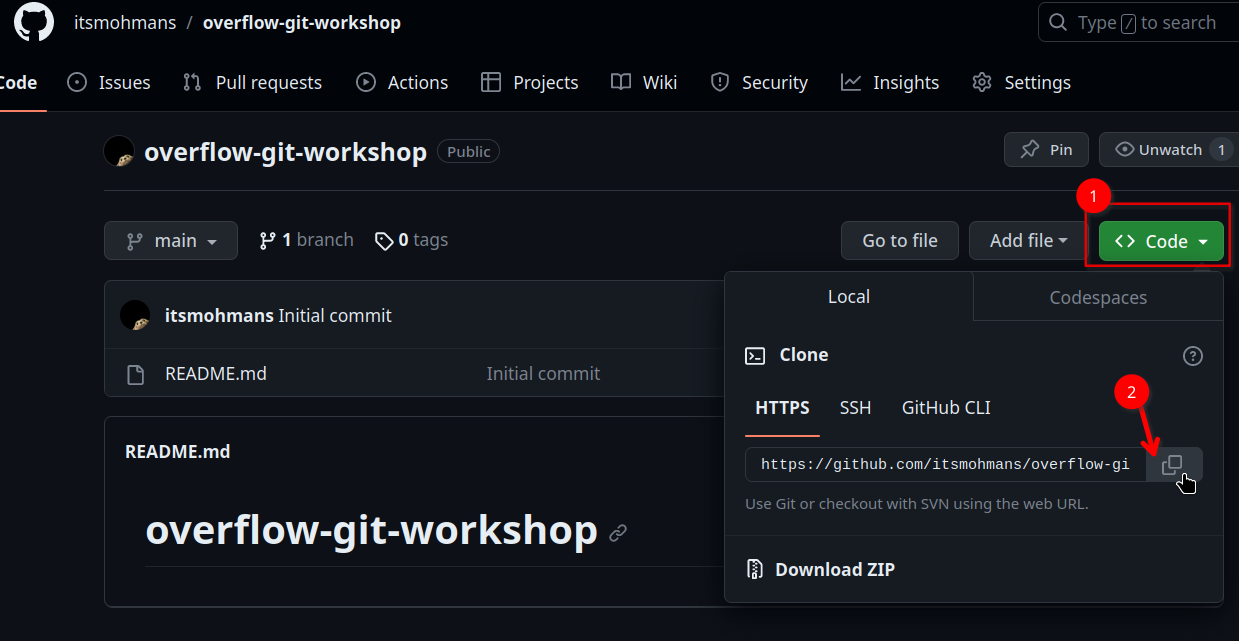Click the clone URL text field
This screenshot has height=641, width=1239.
click(x=946, y=465)
